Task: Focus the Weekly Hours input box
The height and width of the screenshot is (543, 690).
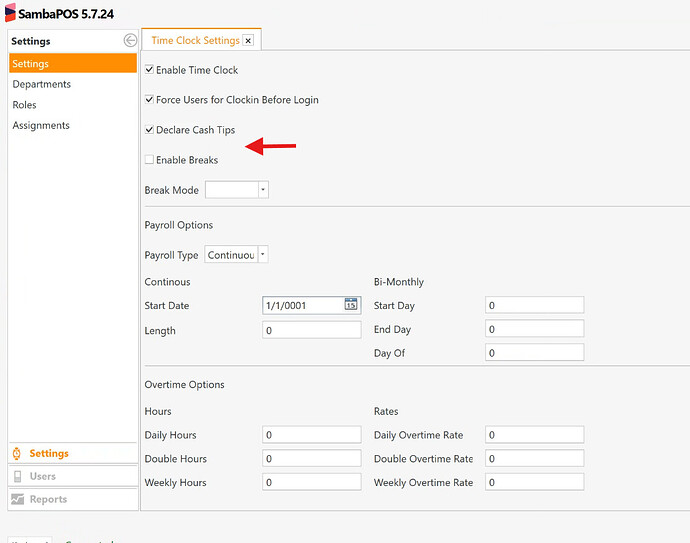Action: pyautogui.click(x=311, y=482)
